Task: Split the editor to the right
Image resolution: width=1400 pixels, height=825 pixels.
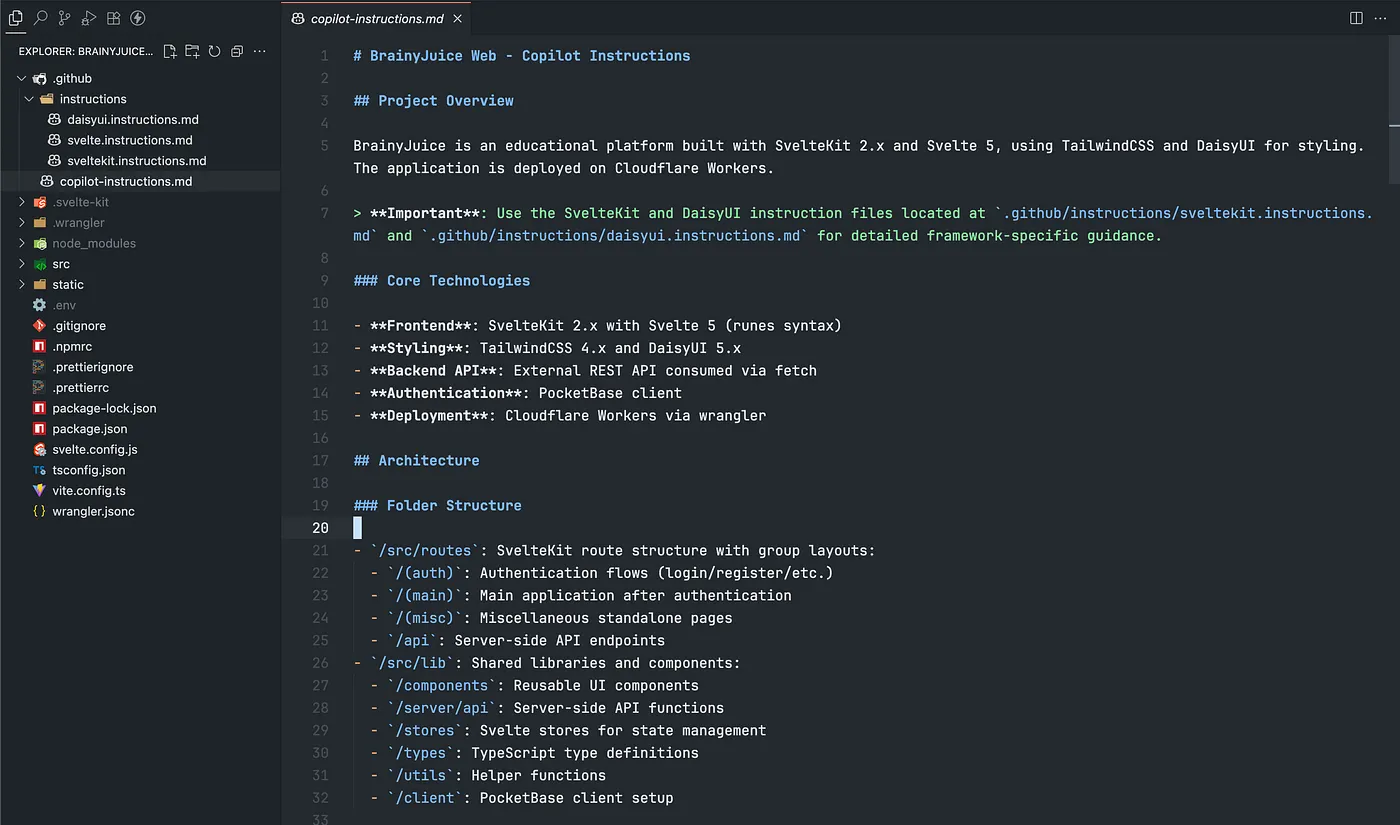Action: coord(1356,18)
